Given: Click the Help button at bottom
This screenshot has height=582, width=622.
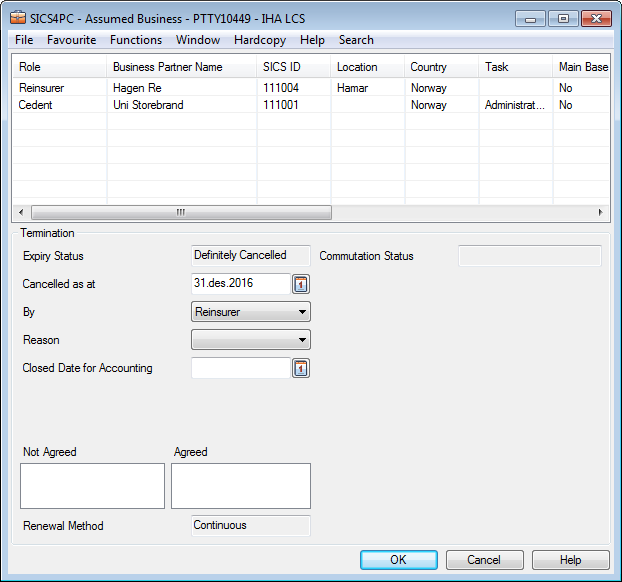Looking at the screenshot, I should 570,560.
